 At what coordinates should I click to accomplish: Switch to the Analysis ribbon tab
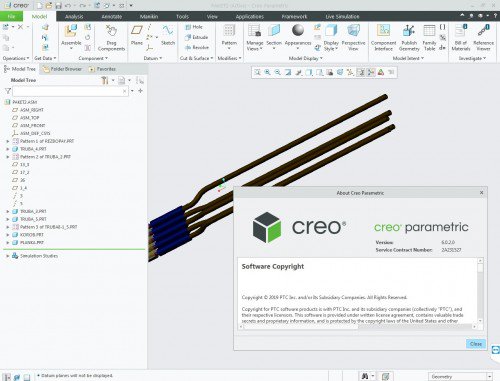click(x=74, y=16)
